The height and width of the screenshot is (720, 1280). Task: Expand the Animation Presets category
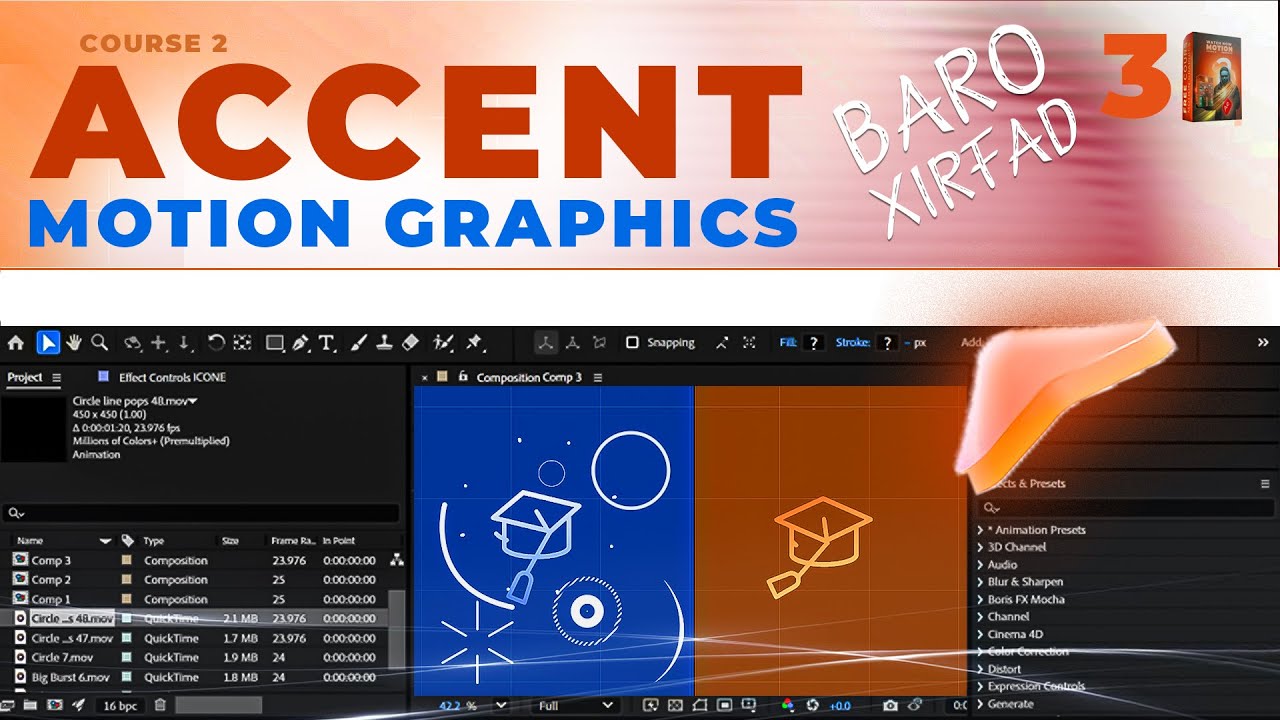pyautogui.click(x=980, y=530)
